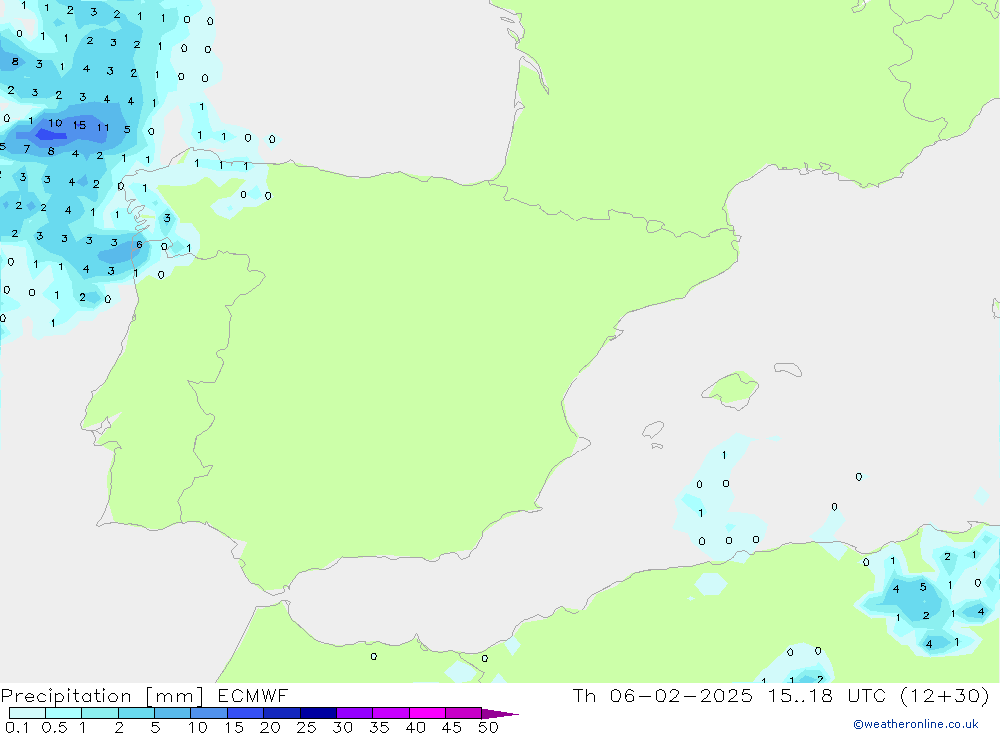Click the 5 to 10 mm legend swatch

173,713
